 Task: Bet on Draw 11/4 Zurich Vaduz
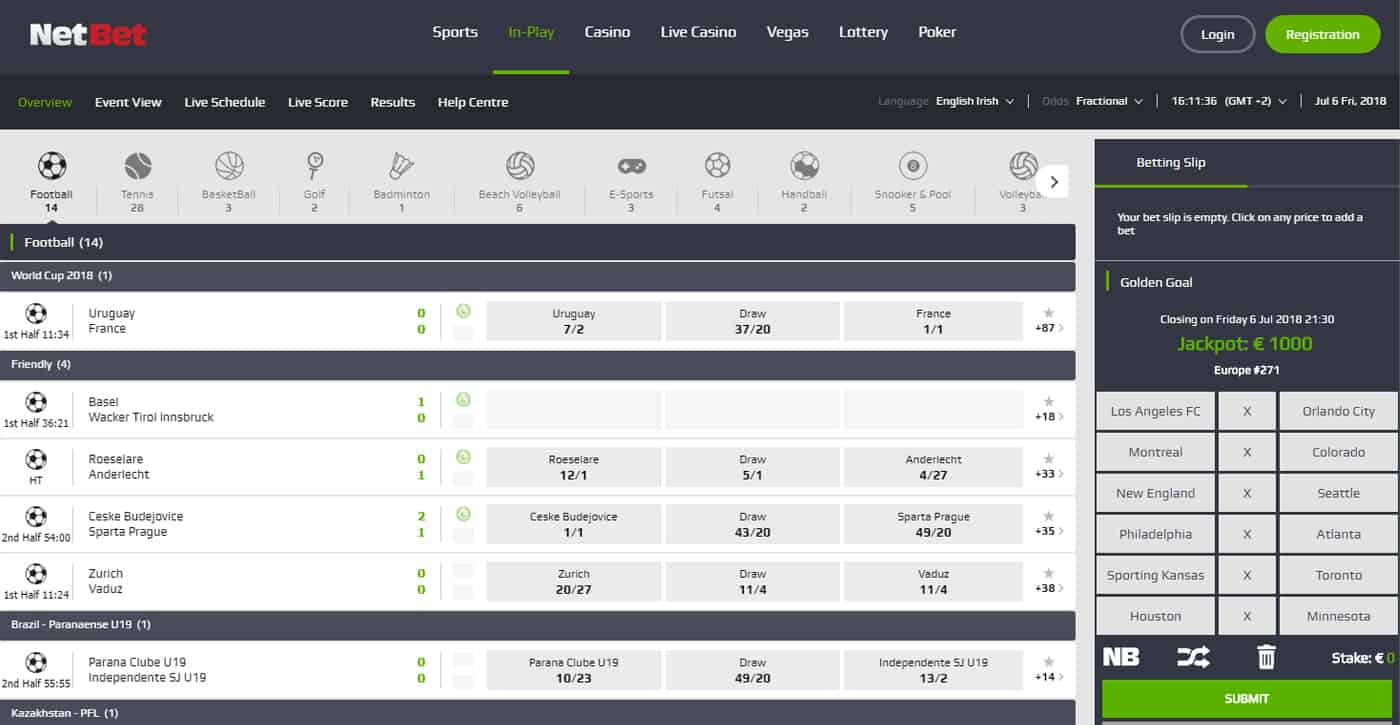[x=752, y=581]
